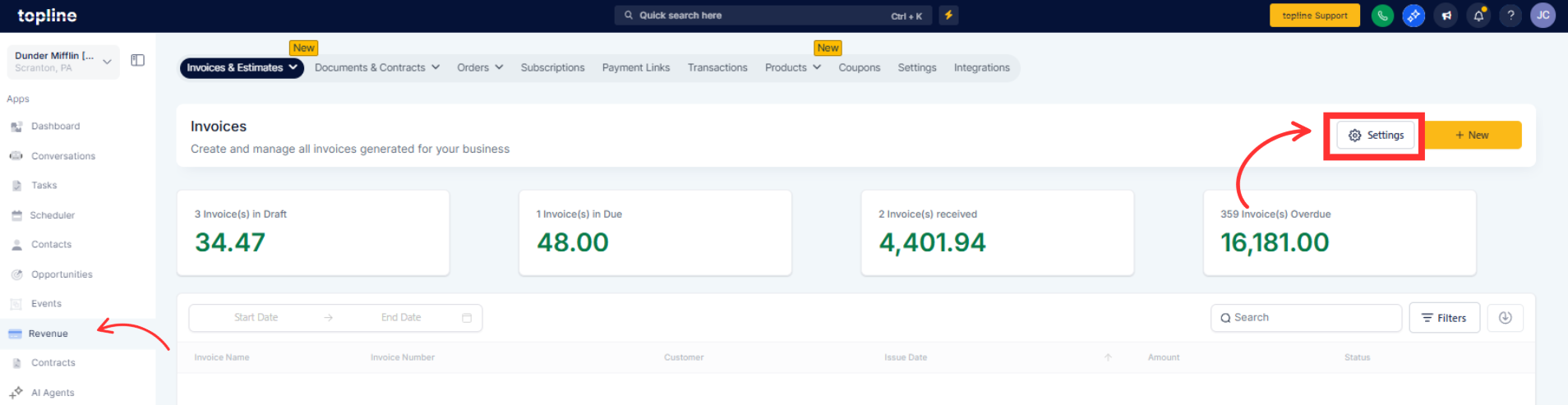This screenshot has height=405, width=1568.
Task: Expand Documents & Contracts menu
Action: (376, 68)
